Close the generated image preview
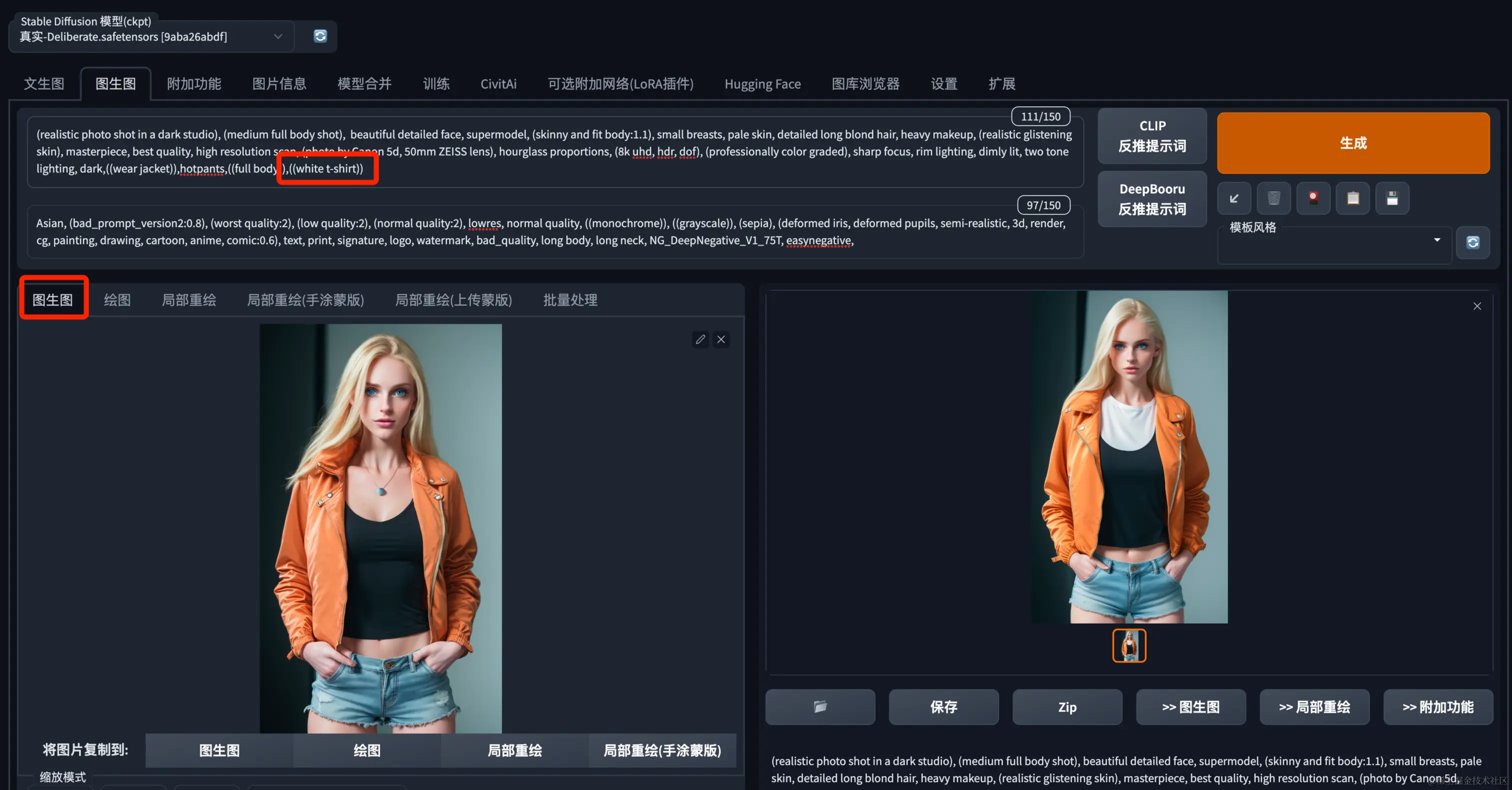The width and height of the screenshot is (1512, 790). [1477, 306]
